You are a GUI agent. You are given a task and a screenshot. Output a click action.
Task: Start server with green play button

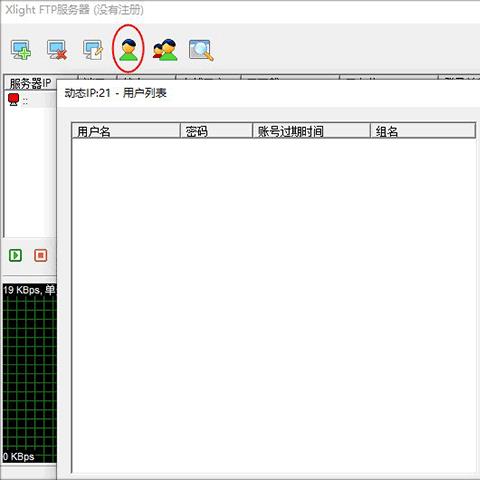coord(15,256)
